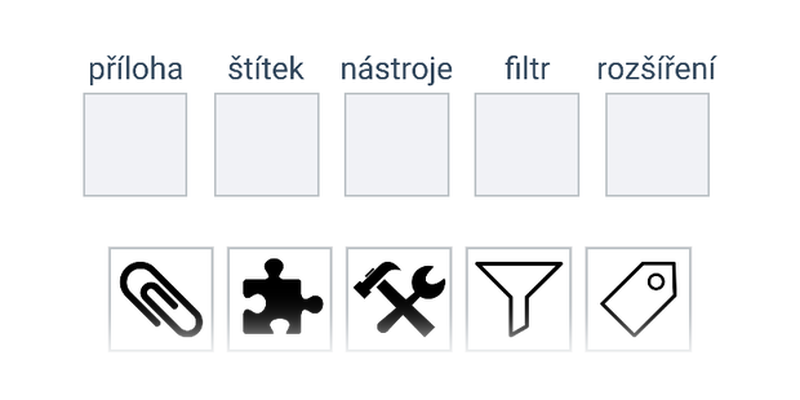800x400 pixels.
Task: Click the empty box under příloha
Action: [135, 144]
